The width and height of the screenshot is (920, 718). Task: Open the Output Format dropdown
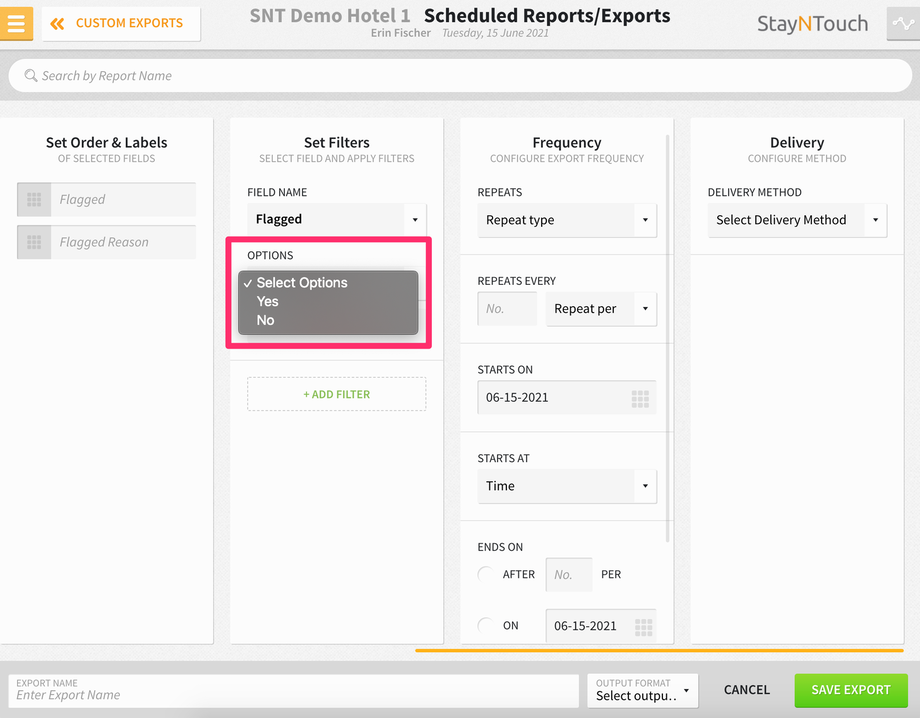(642, 690)
